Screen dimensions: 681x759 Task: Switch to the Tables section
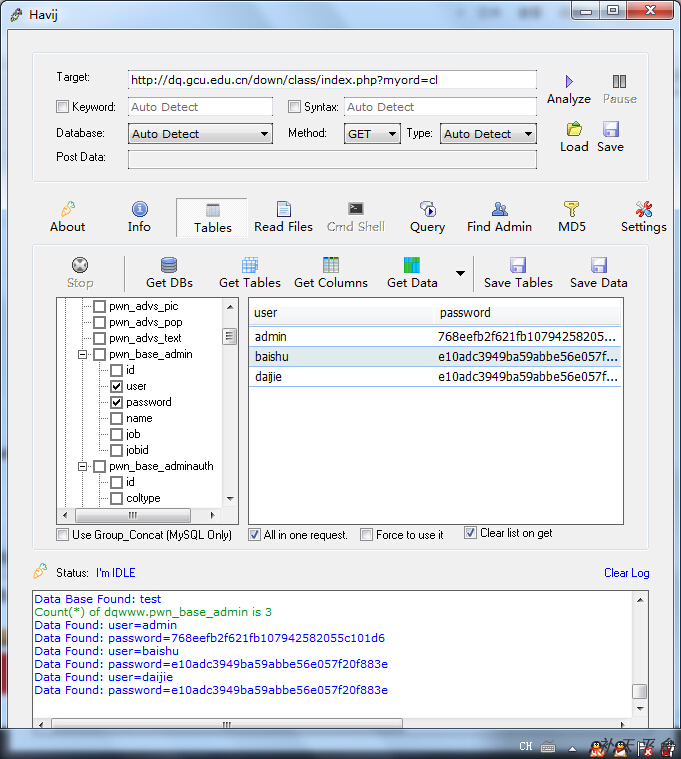(x=212, y=218)
